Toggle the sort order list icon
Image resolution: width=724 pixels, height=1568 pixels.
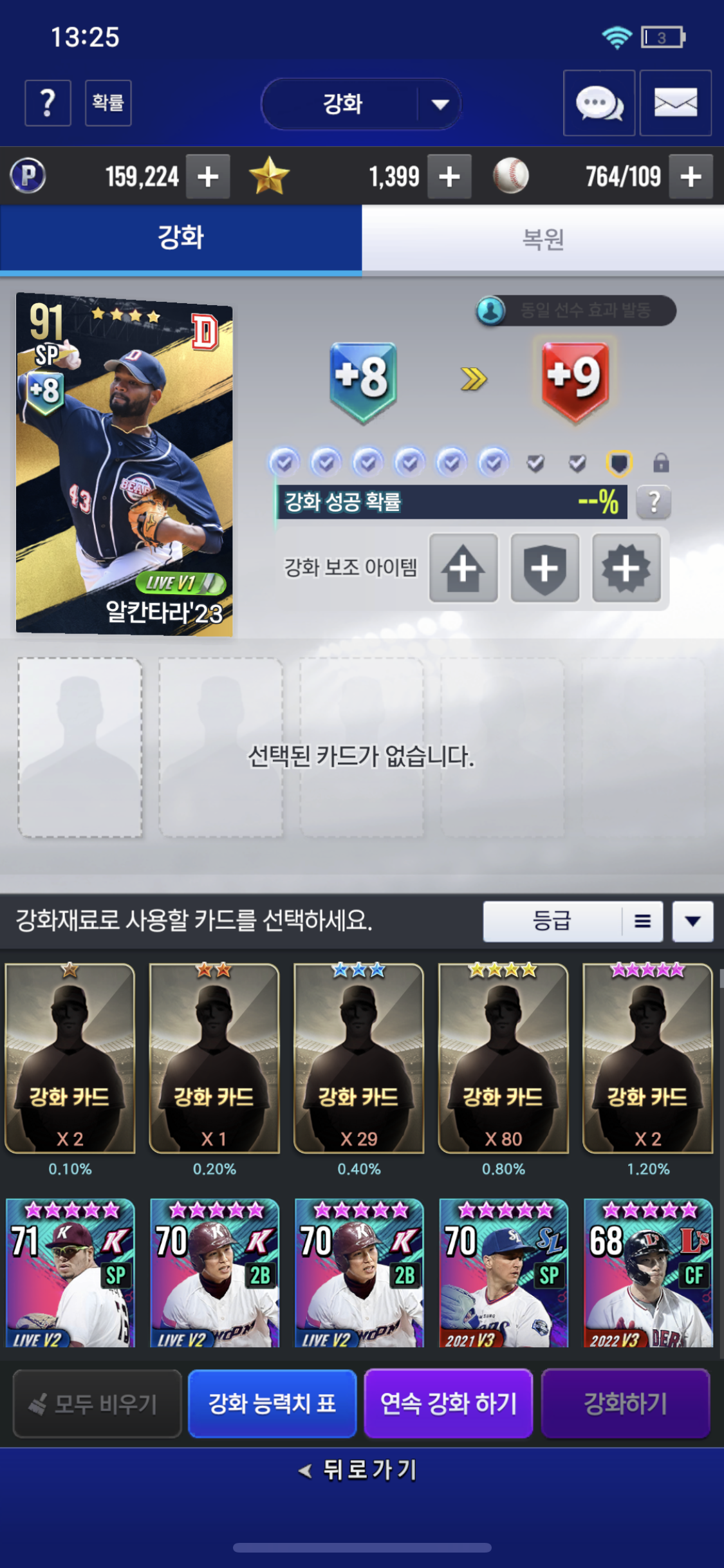pyautogui.click(x=642, y=921)
